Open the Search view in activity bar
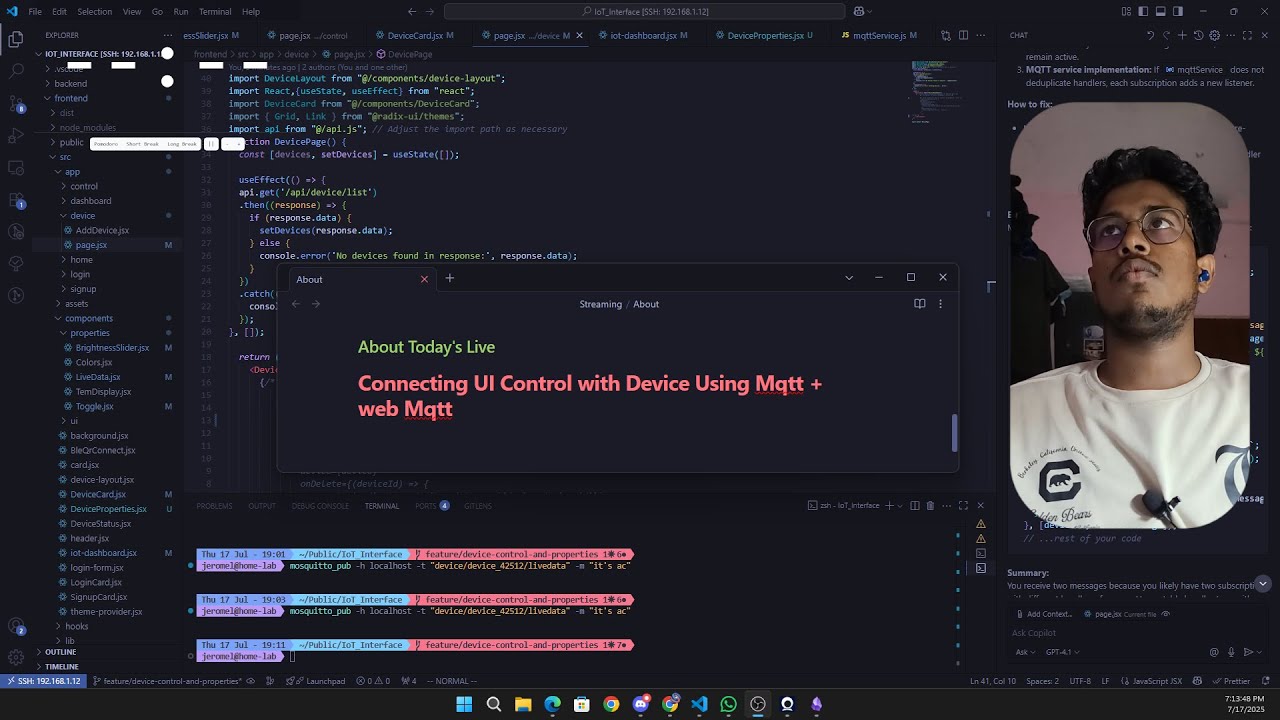1280x720 pixels. tap(16, 72)
